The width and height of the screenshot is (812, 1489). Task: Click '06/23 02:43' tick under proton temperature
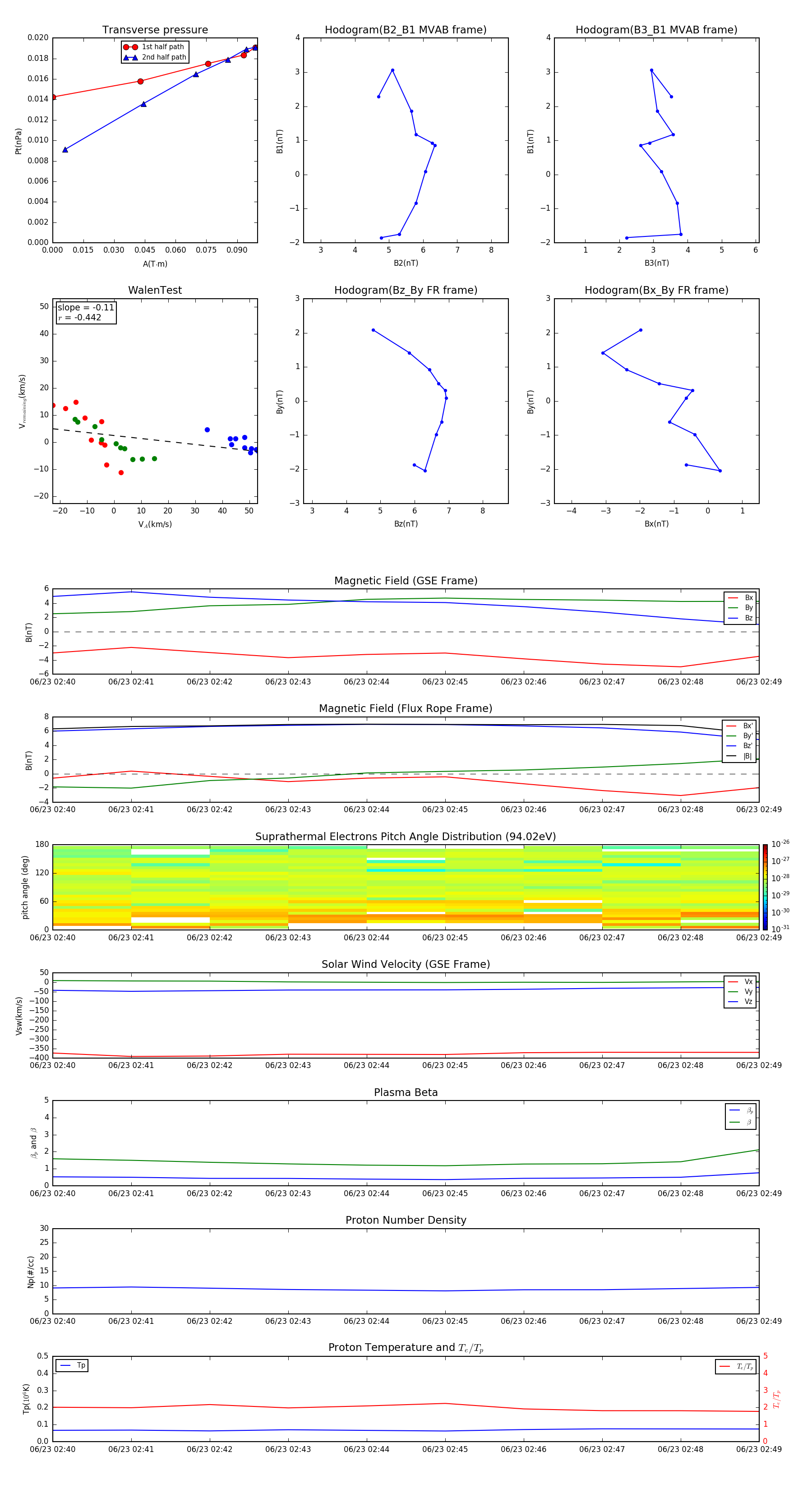click(288, 1449)
